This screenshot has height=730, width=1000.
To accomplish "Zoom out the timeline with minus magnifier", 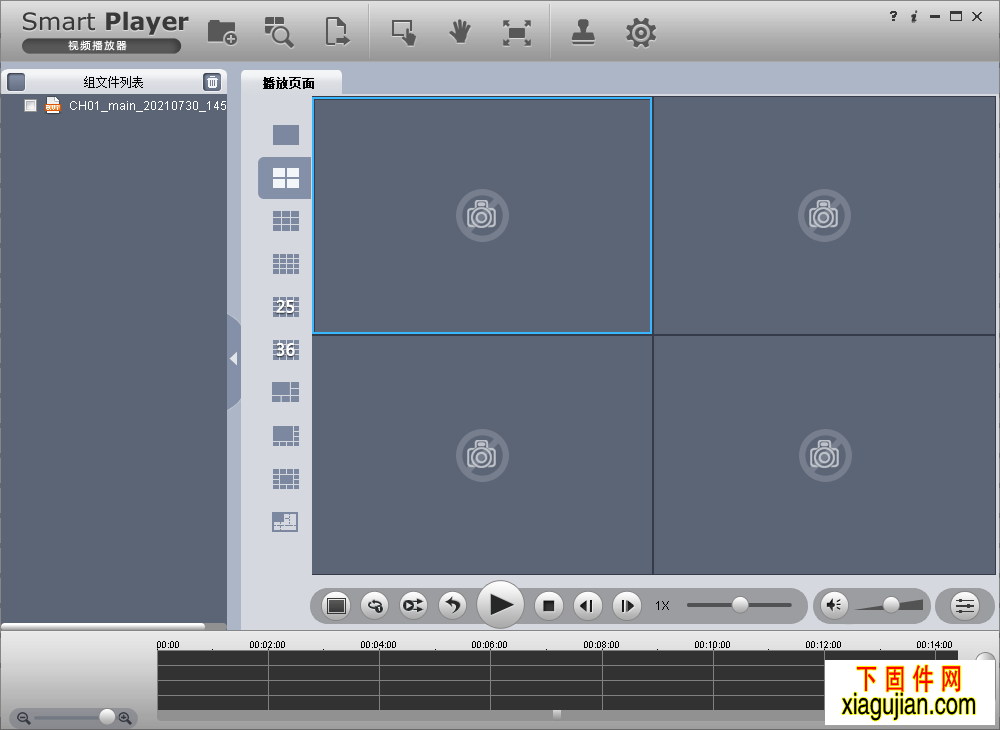I will pyautogui.click(x=24, y=718).
